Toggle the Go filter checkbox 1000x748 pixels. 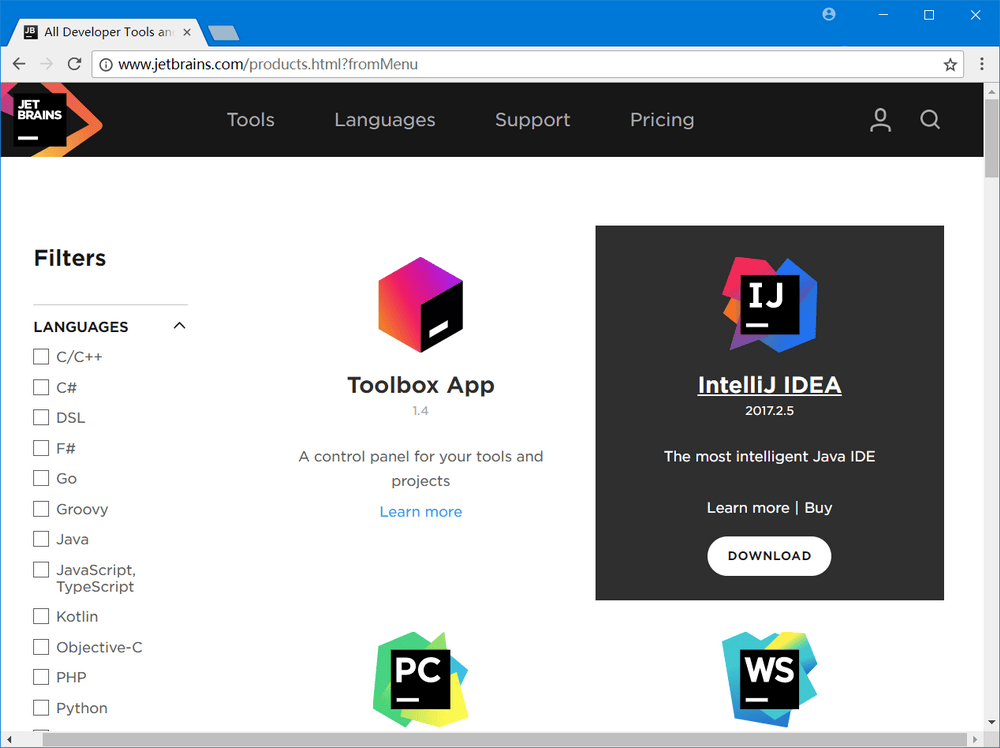point(41,478)
